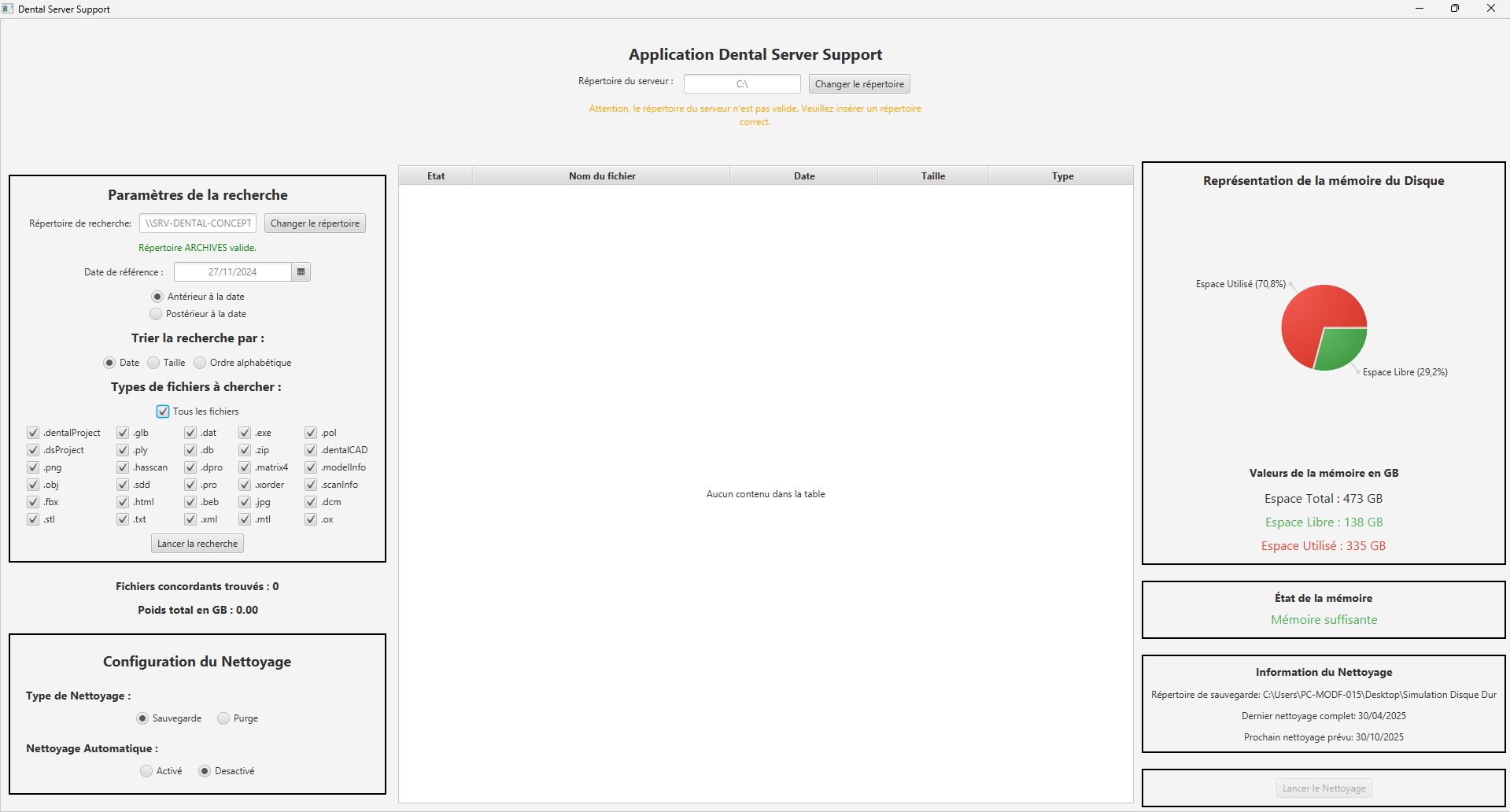
Task: Select 'Ordre alphabétique' sorting
Action: pos(200,363)
